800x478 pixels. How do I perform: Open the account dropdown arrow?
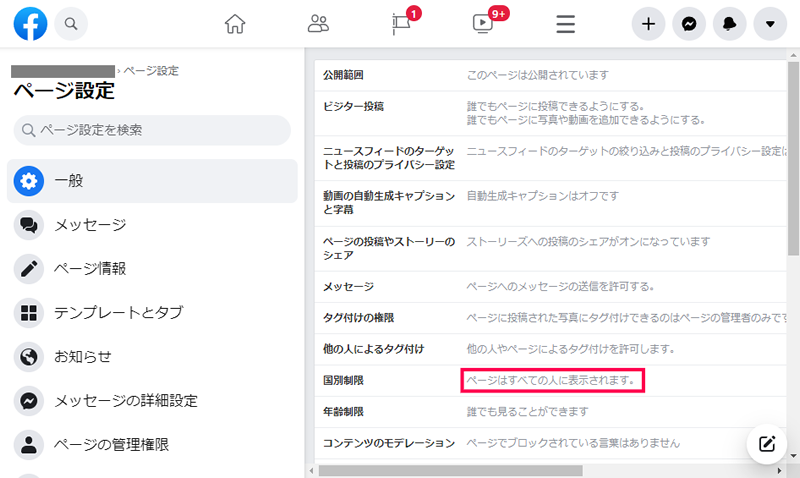pyautogui.click(x=770, y=23)
